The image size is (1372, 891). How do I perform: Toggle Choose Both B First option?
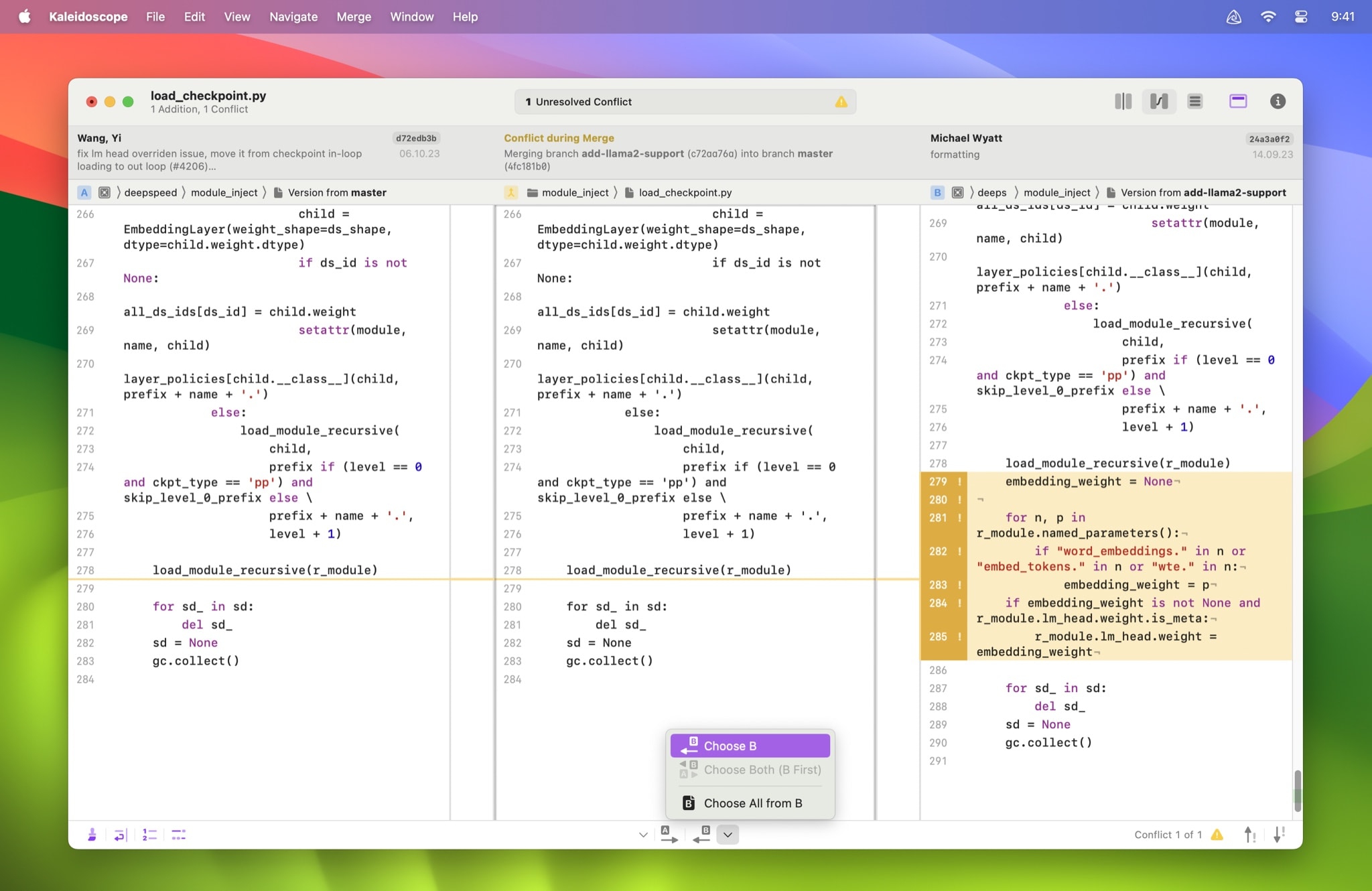click(750, 770)
